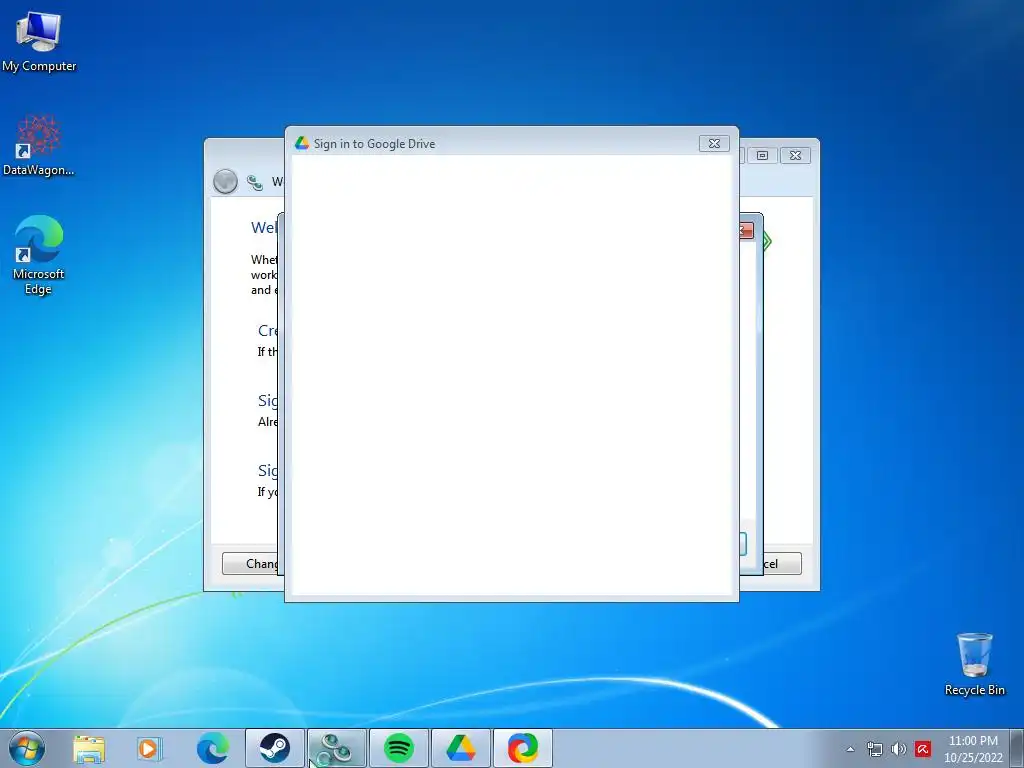Open the red Avira tray icon
The width and height of the screenshot is (1024, 768).
[x=923, y=749]
